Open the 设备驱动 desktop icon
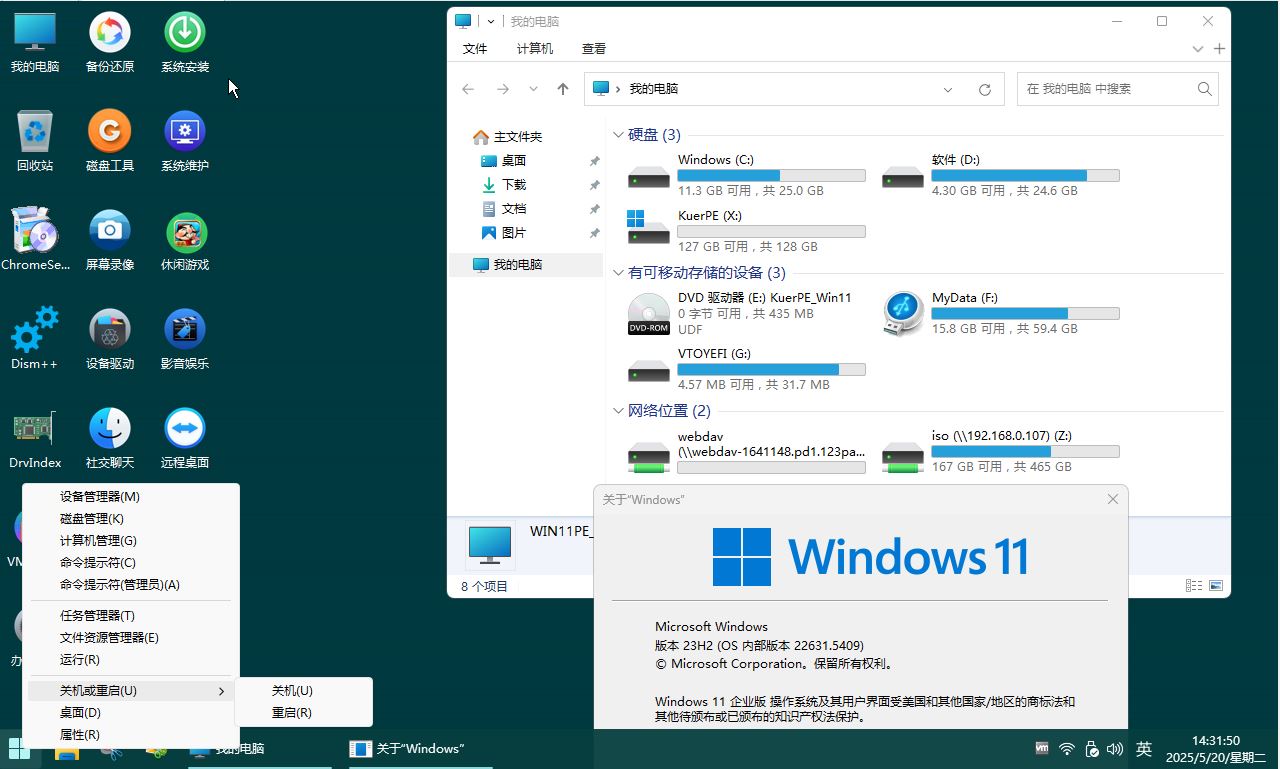This screenshot has width=1280, height=769. (x=110, y=340)
